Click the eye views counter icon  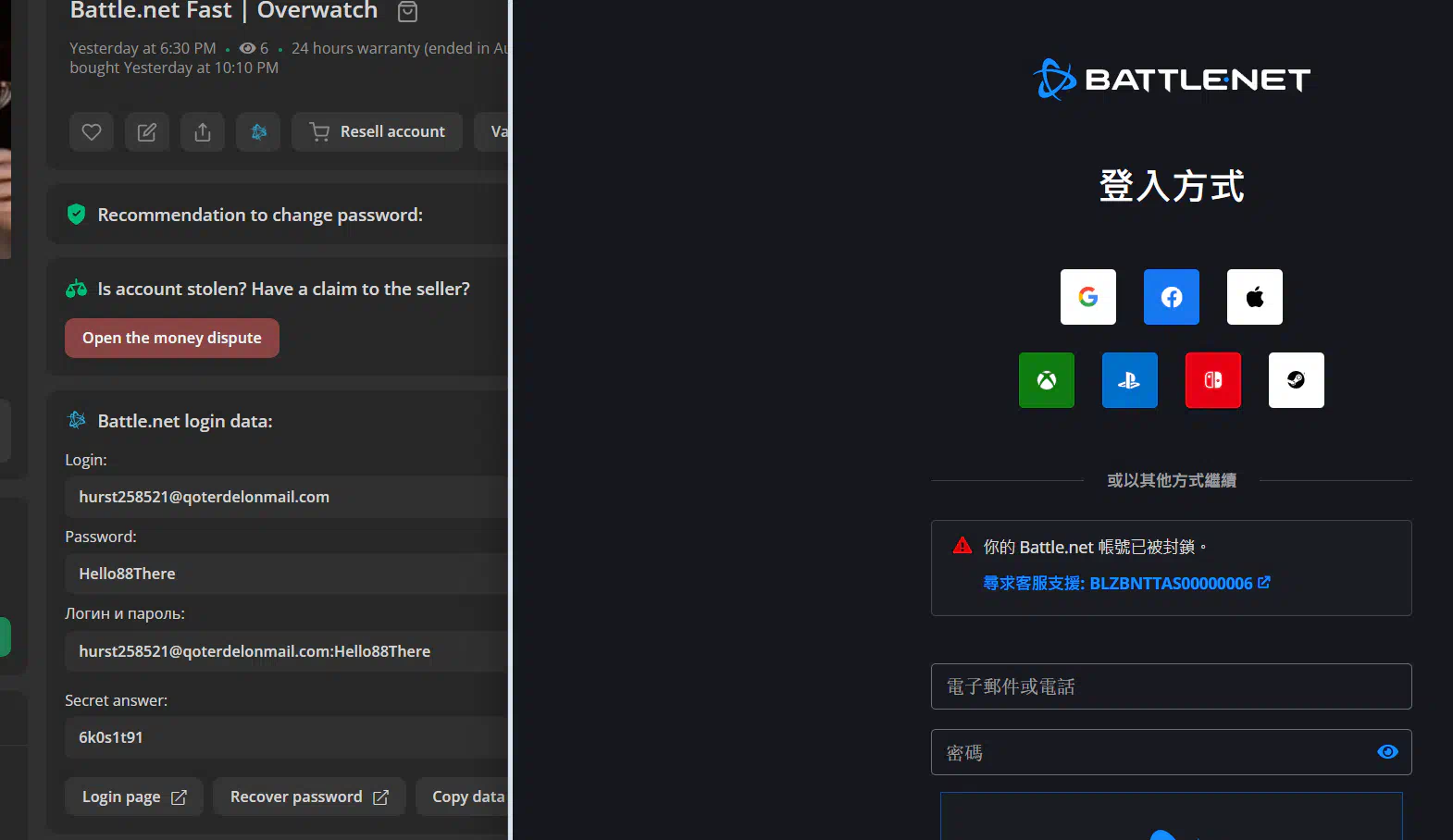click(x=247, y=48)
